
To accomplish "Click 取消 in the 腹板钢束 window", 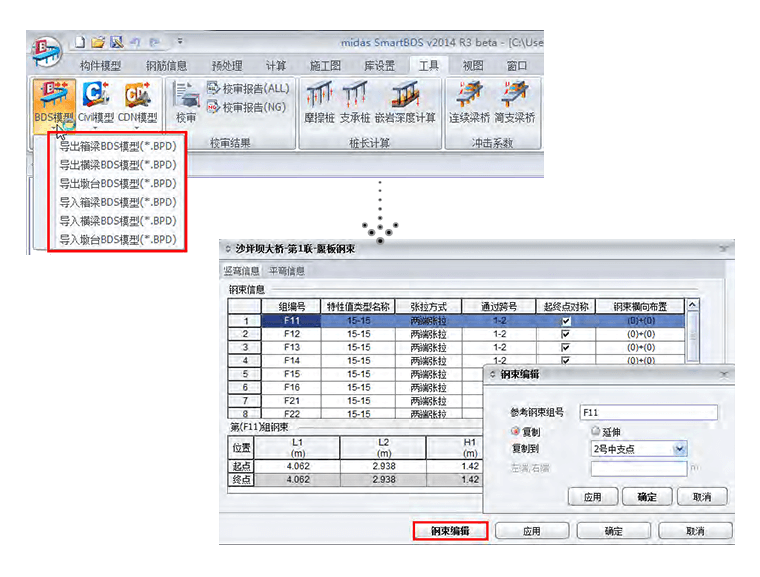I will coord(695,531).
